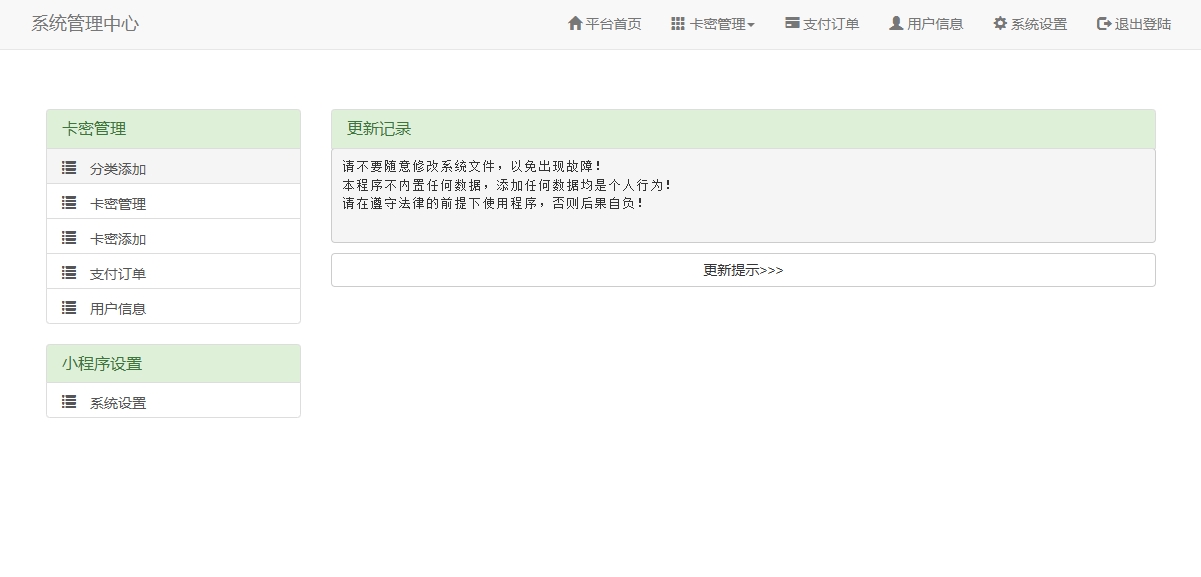The image size is (1201, 577).
Task: Click list icon next to sidebar 用户信息
Action: click(x=69, y=307)
